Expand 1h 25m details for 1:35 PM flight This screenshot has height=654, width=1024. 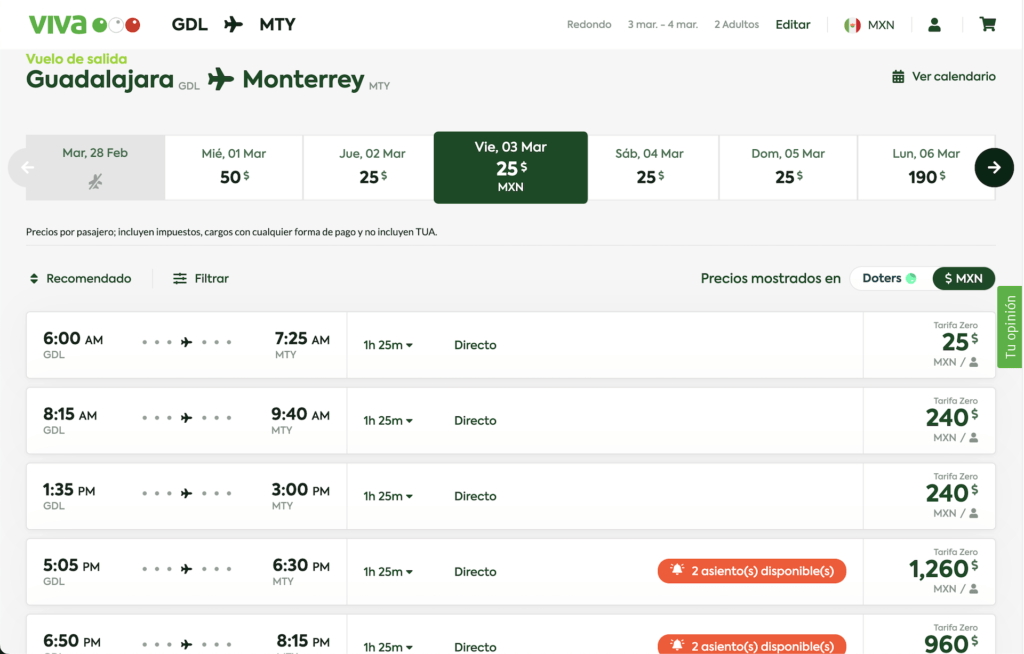pos(388,497)
